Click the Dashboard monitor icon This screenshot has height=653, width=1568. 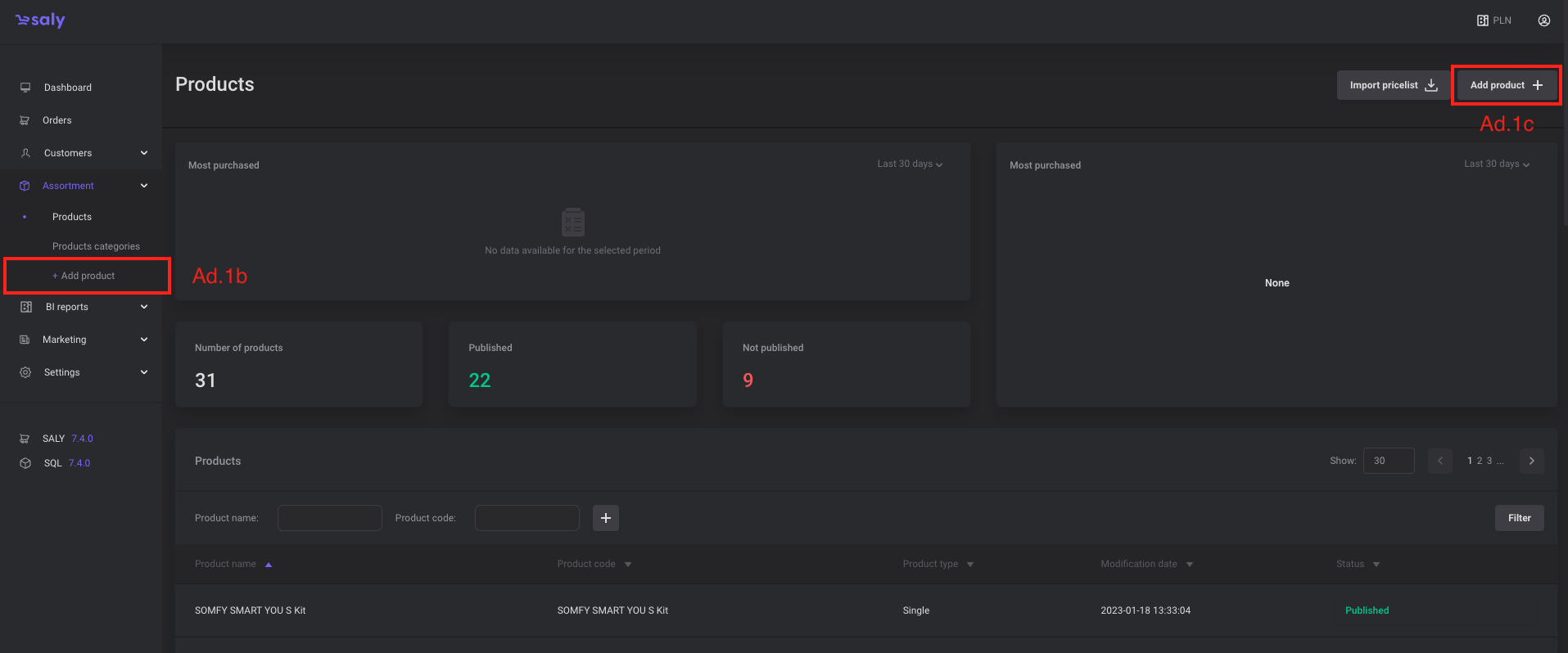[25, 88]
